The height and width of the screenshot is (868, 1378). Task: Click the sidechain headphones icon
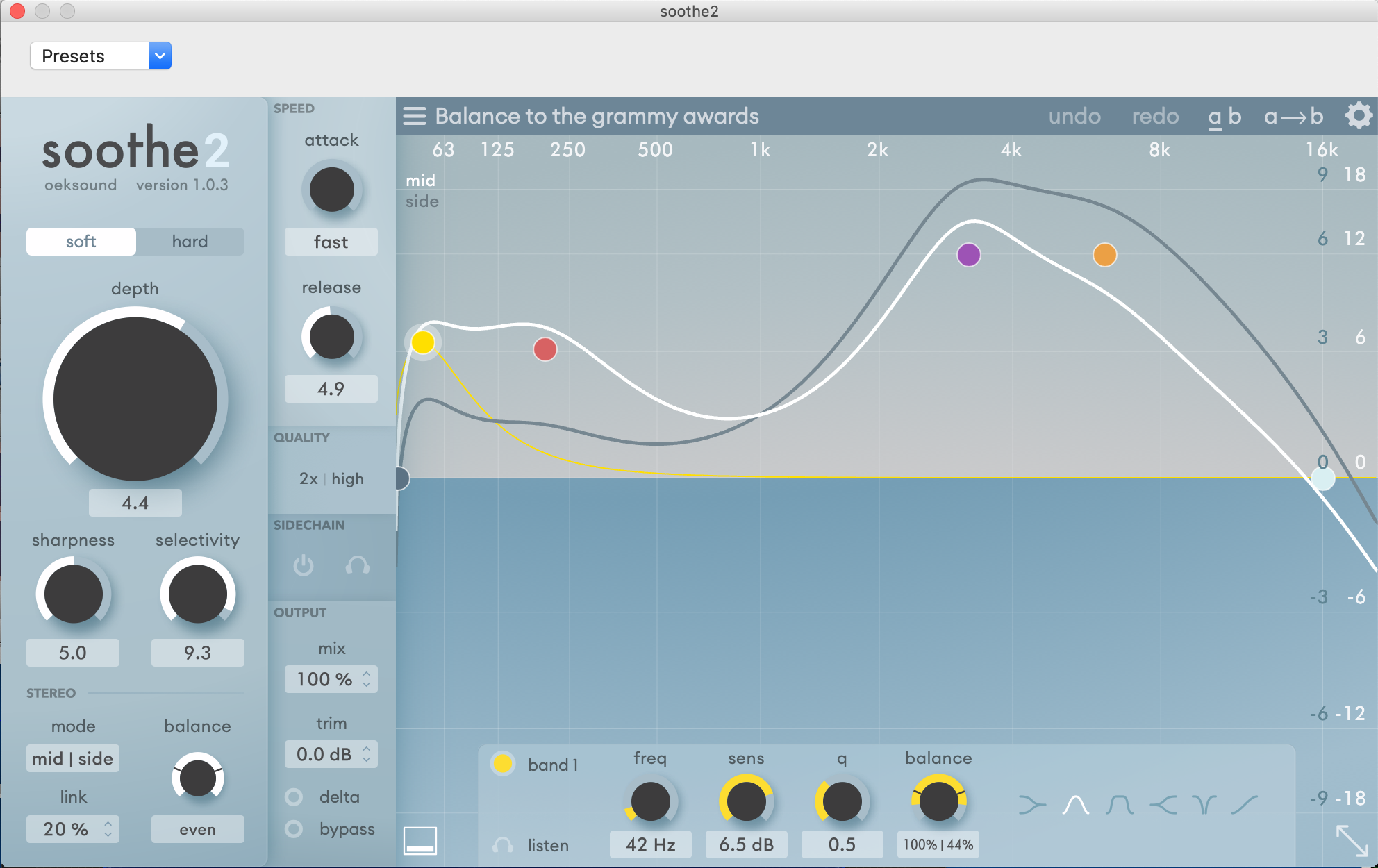tap(358, 566)
